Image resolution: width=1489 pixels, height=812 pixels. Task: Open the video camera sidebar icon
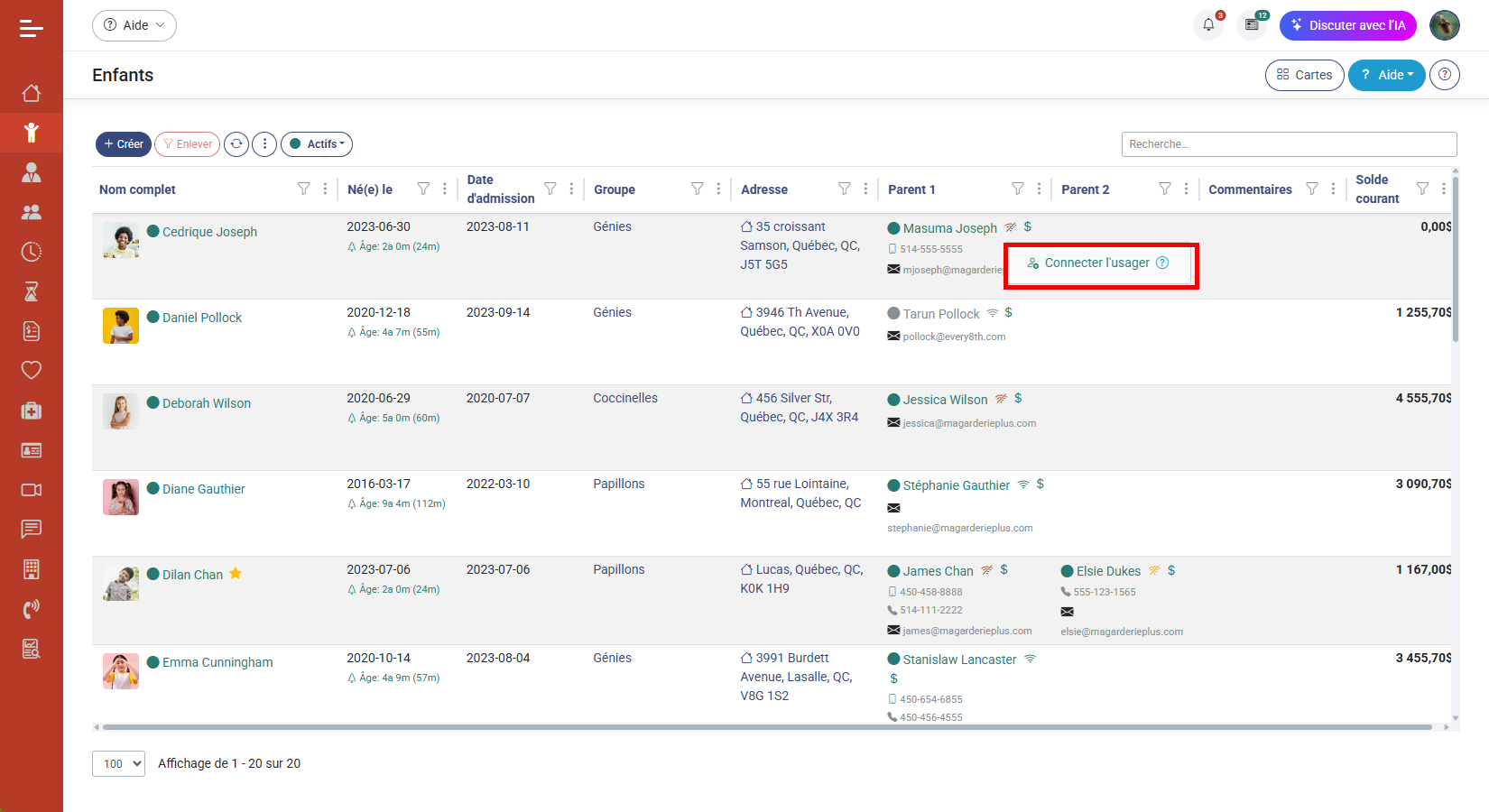click(32, 490)
